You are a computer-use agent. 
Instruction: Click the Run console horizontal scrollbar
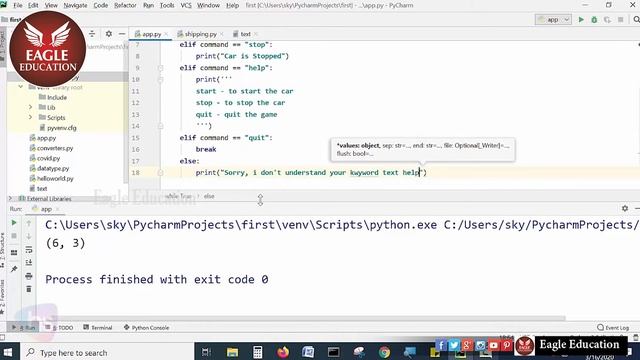pos(301,318)
